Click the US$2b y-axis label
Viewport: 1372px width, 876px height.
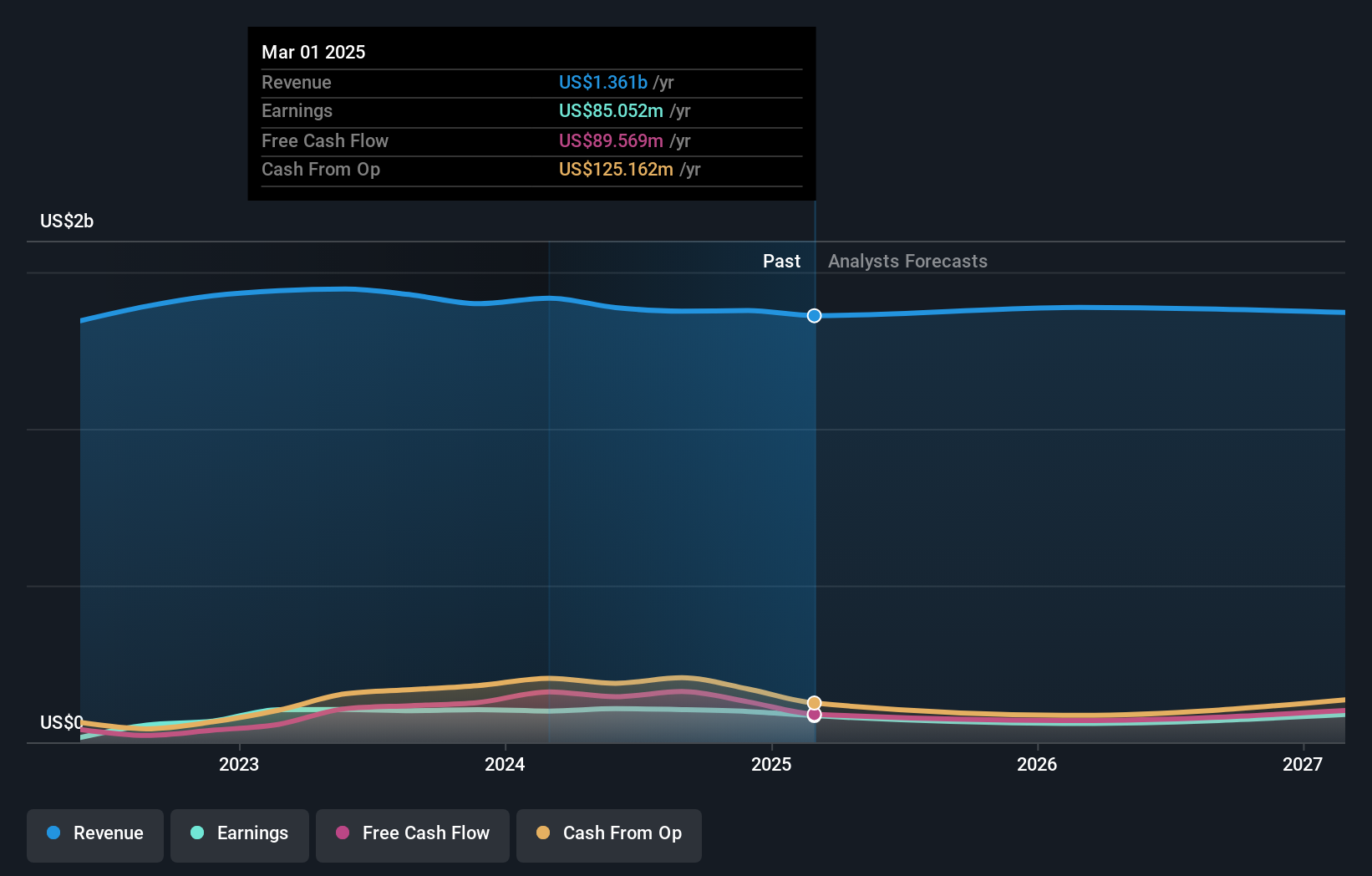point(67,222)
